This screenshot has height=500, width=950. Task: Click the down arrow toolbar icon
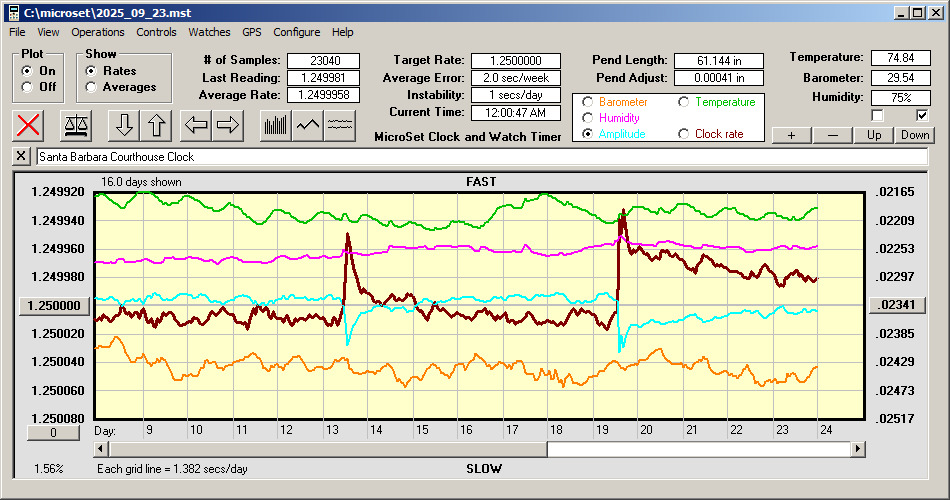pos(124,125)
